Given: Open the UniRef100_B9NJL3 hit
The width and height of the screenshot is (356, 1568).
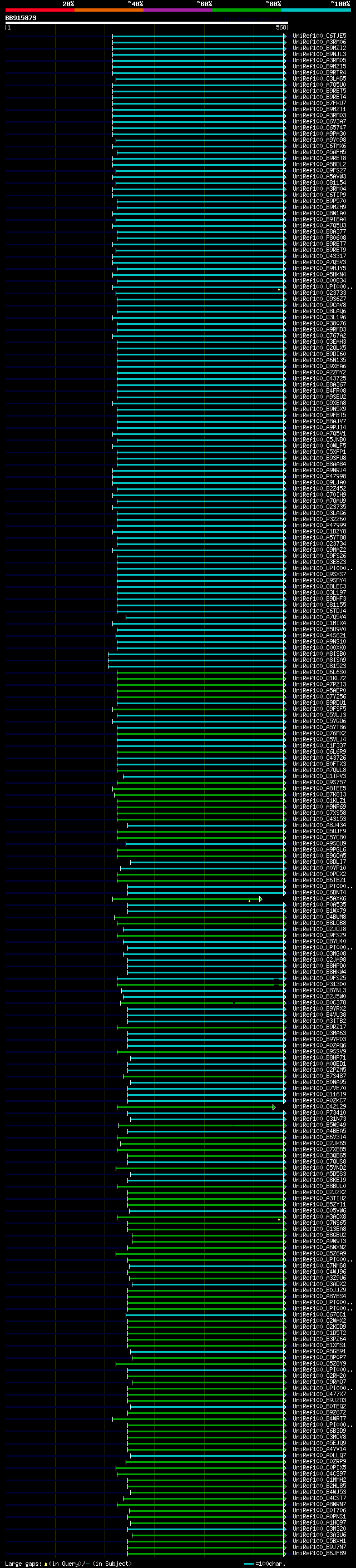Looking at the screenshot, I should [319, 54].
